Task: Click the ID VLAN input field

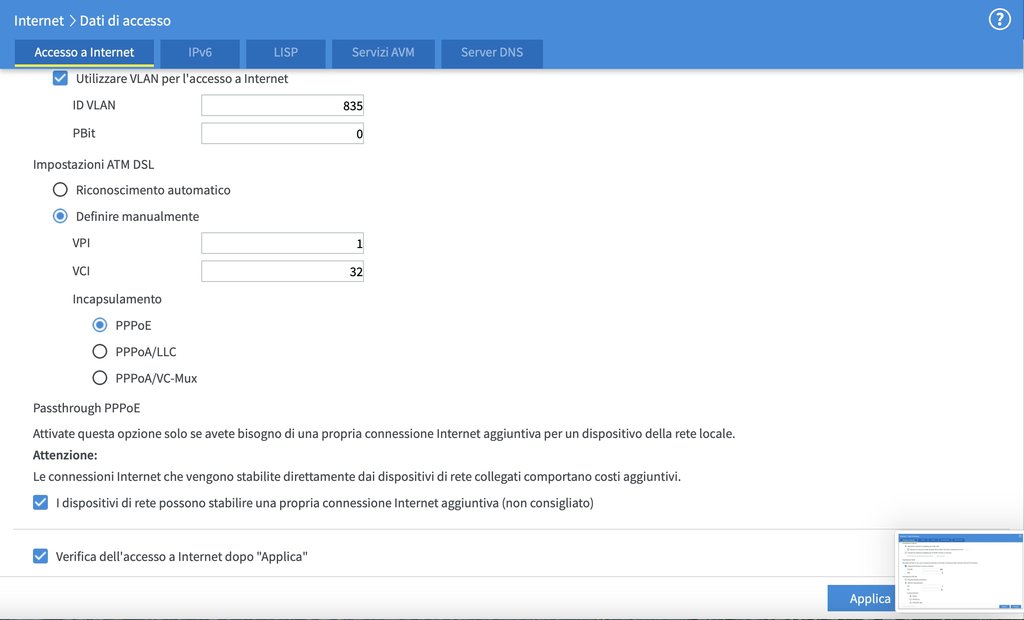Action: 282,105
